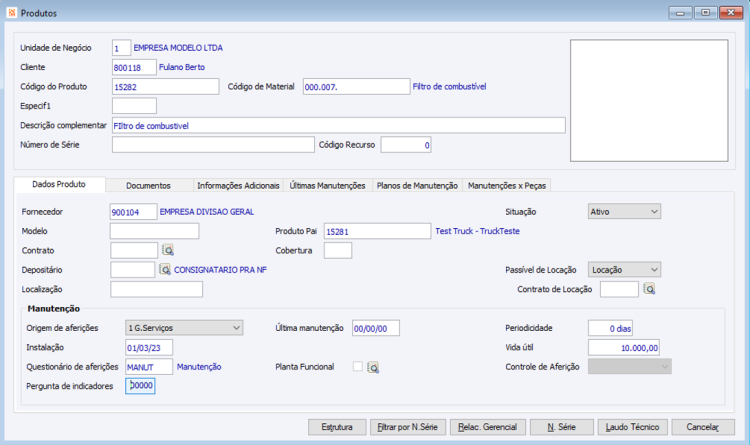Click the Cobertura input field
Viewport: 750px width, 445px height.
coord(338,250)
